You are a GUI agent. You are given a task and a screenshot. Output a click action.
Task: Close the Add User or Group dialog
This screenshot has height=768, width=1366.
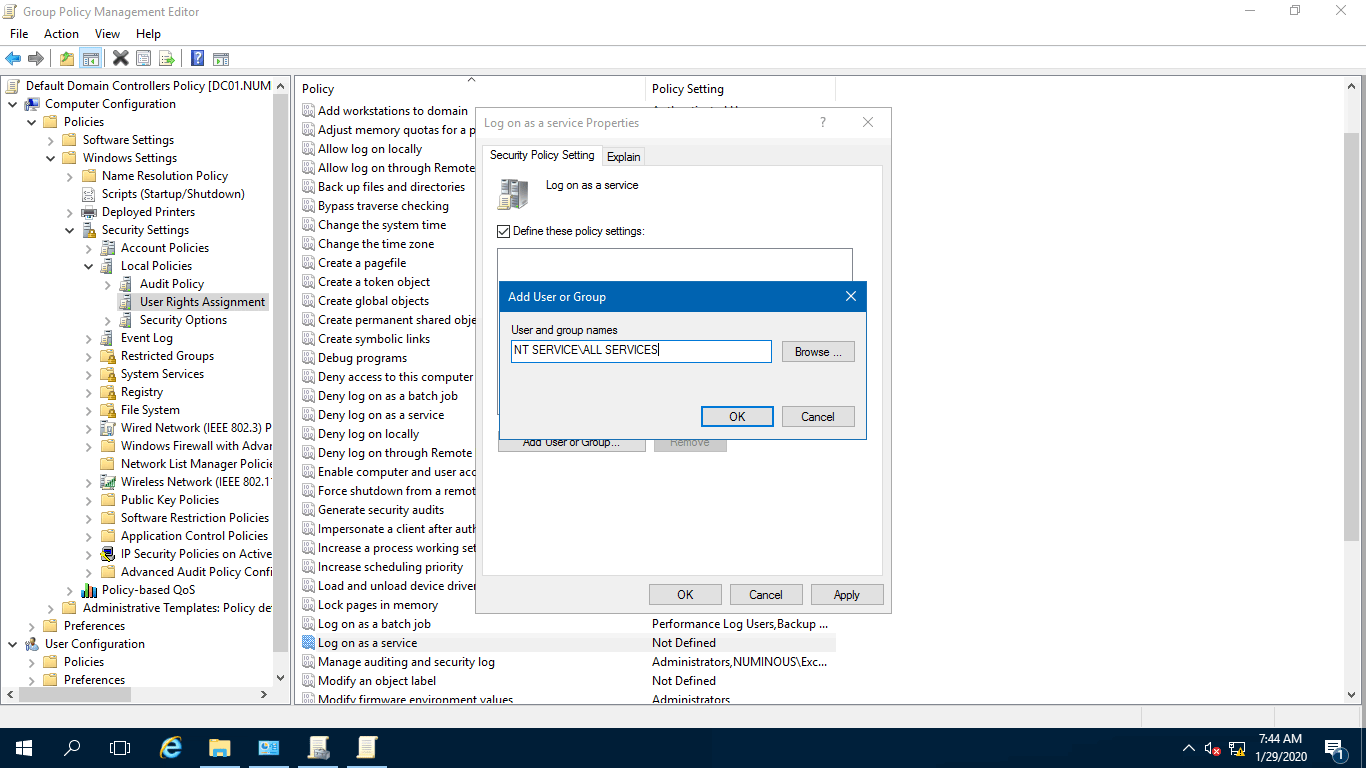[x=851, y=297]
